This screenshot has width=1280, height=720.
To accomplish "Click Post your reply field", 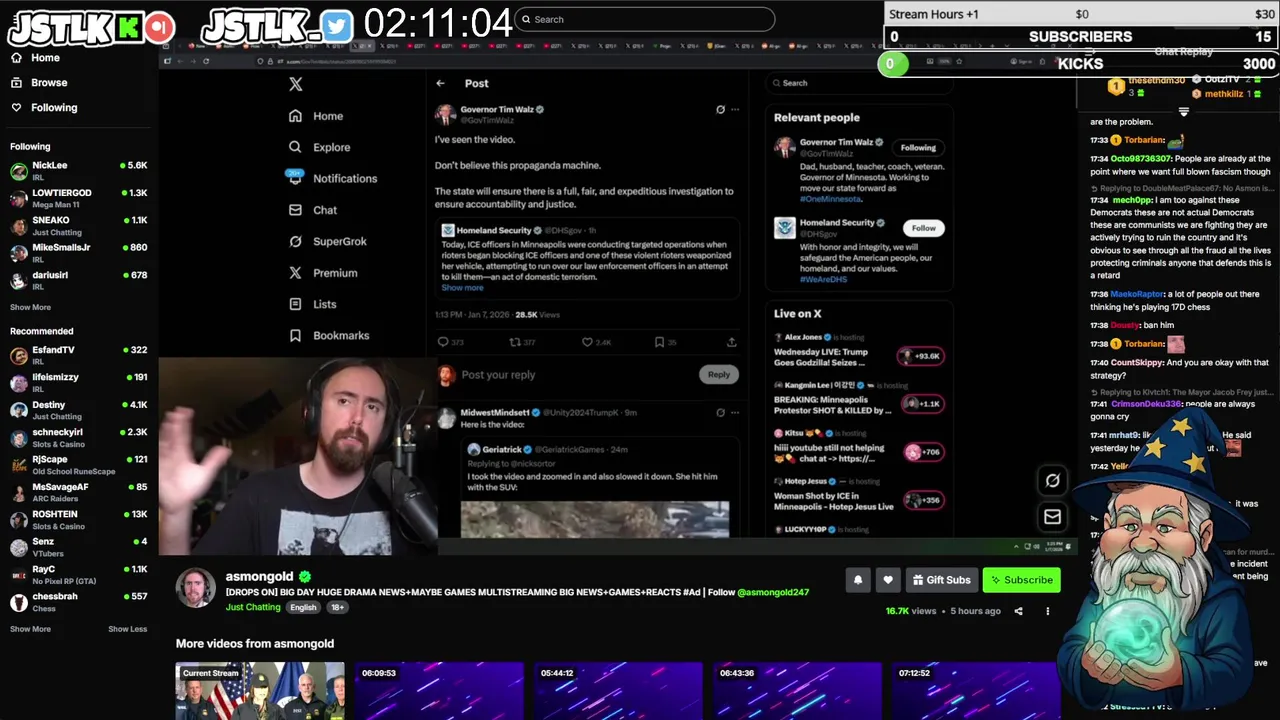I will (x=498, y=375).
